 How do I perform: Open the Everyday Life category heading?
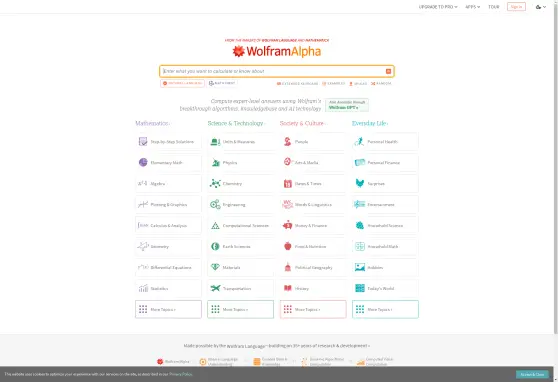[x=370, y=123]
